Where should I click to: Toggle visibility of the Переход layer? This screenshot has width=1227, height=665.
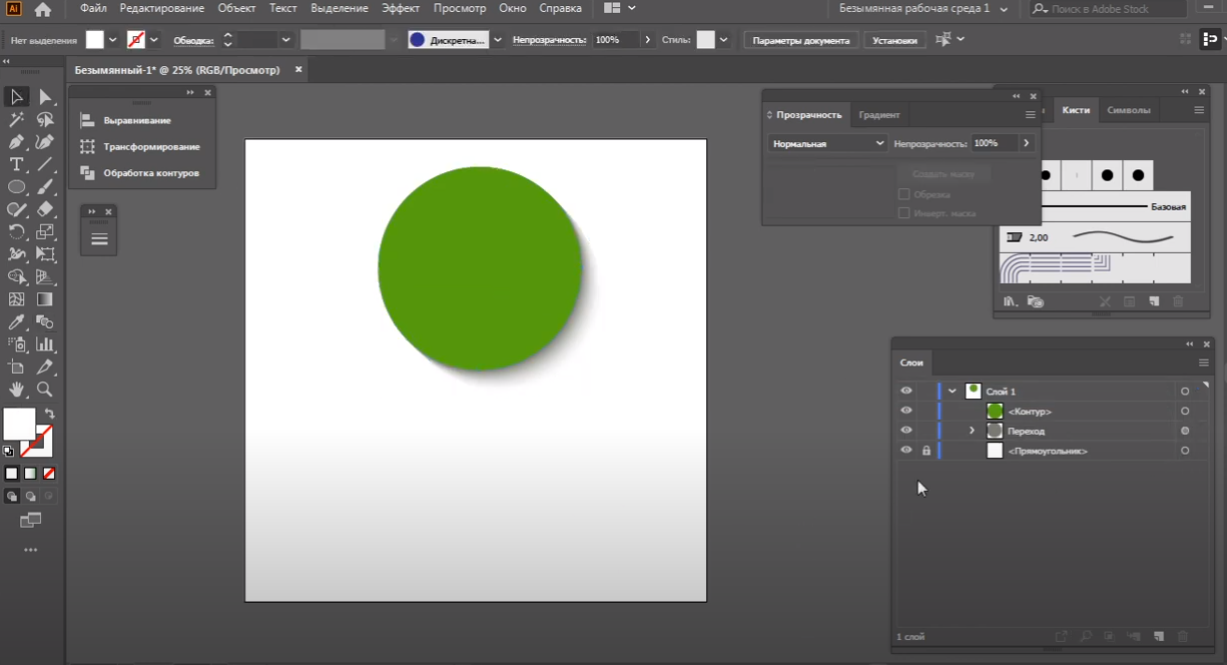point(906,431)
